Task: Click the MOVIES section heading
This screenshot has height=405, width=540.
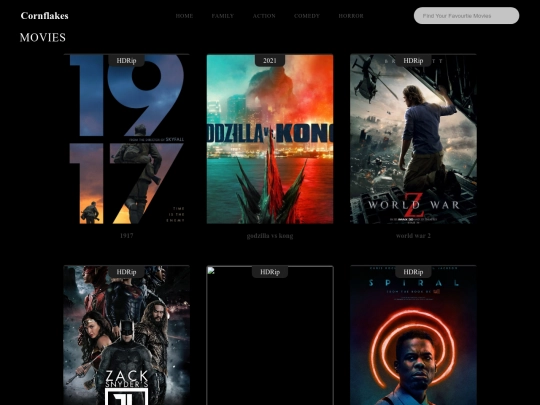Action: pos(43,38)
